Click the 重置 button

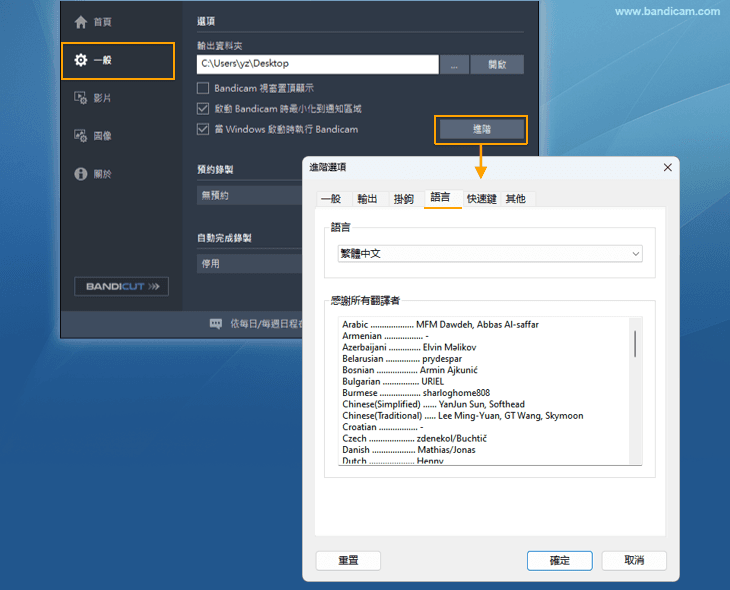click(x=348, y=561)
